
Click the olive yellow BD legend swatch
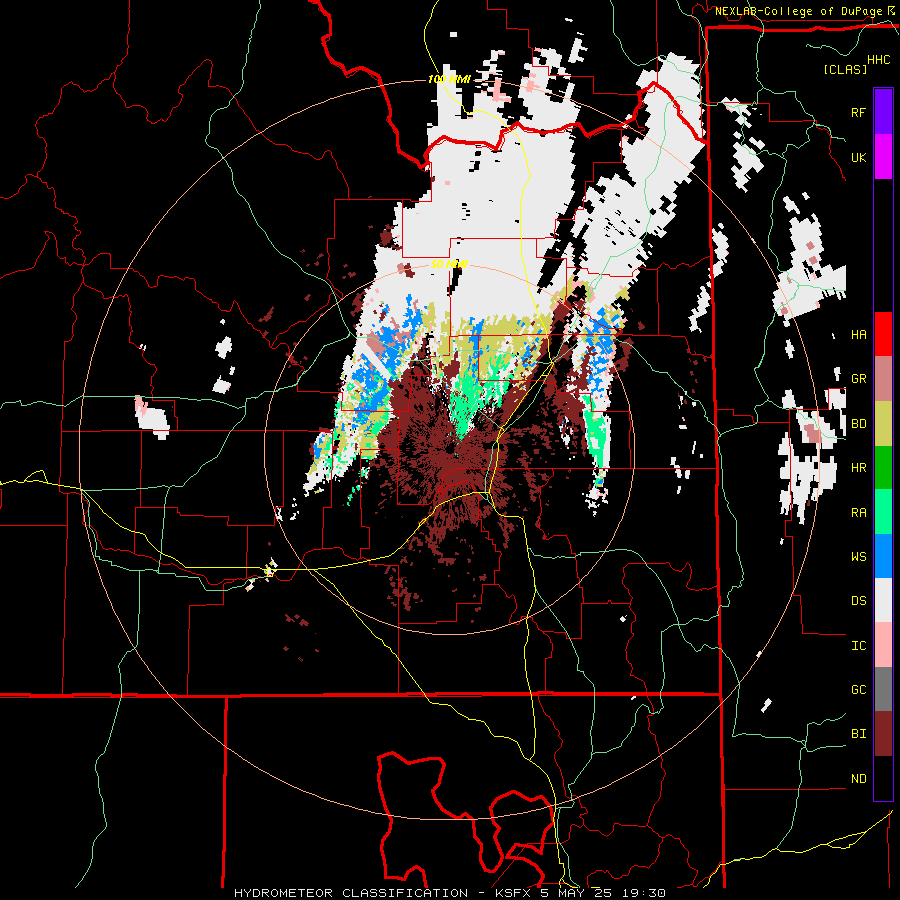[883, 424]
